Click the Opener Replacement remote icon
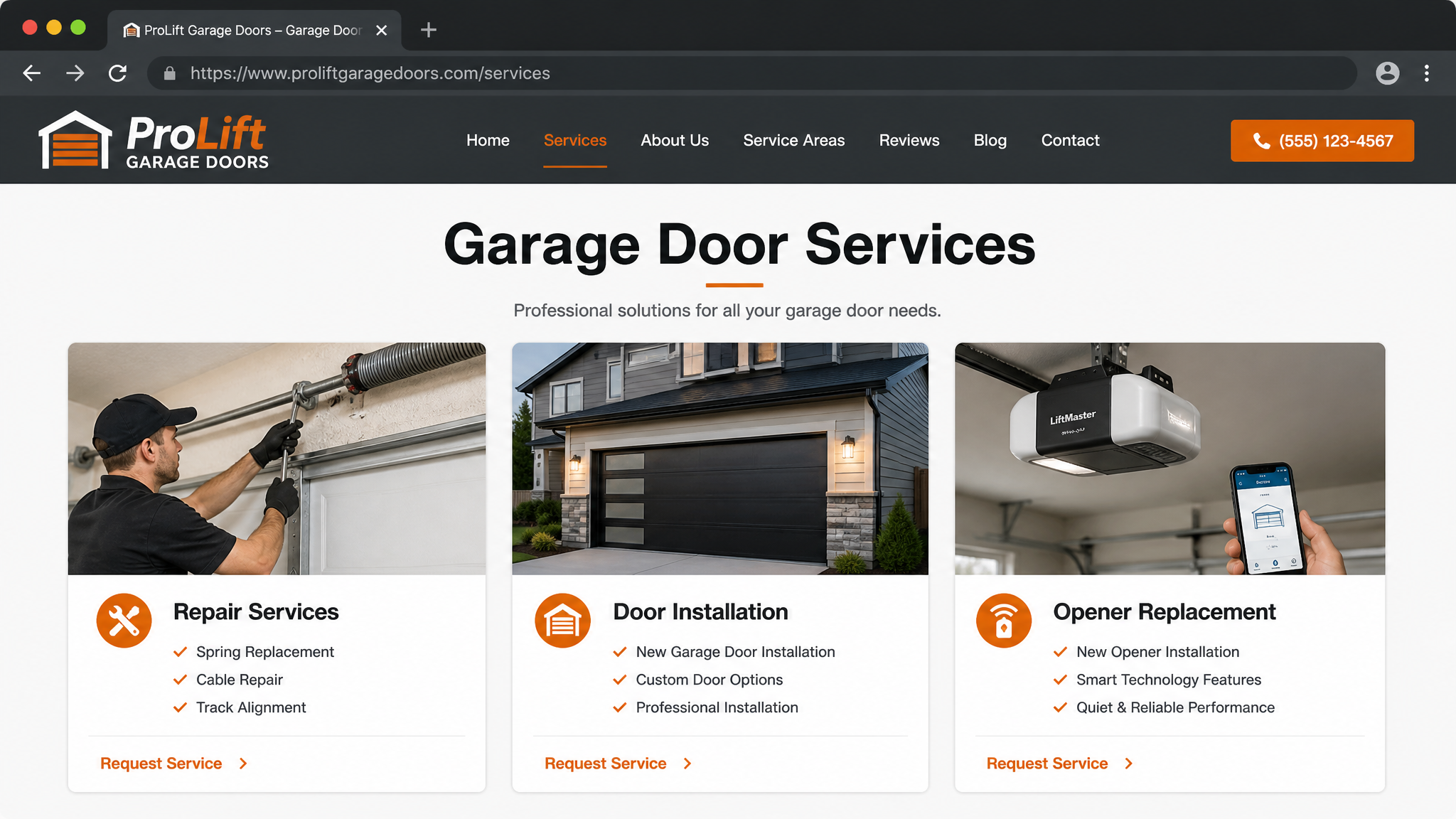Image resolution: width=1456 pixels, height=819 pixels. (1003, 621)
